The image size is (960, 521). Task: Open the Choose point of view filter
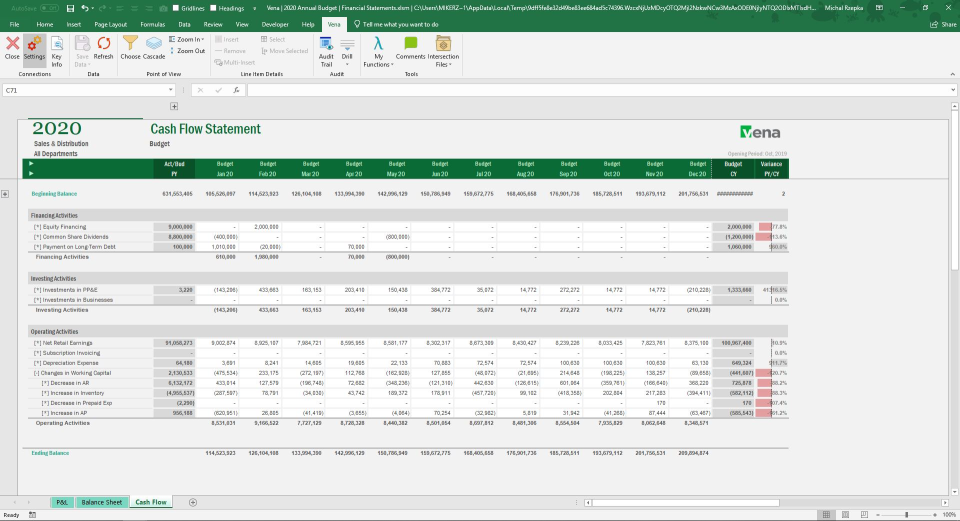tap(131, 47)
